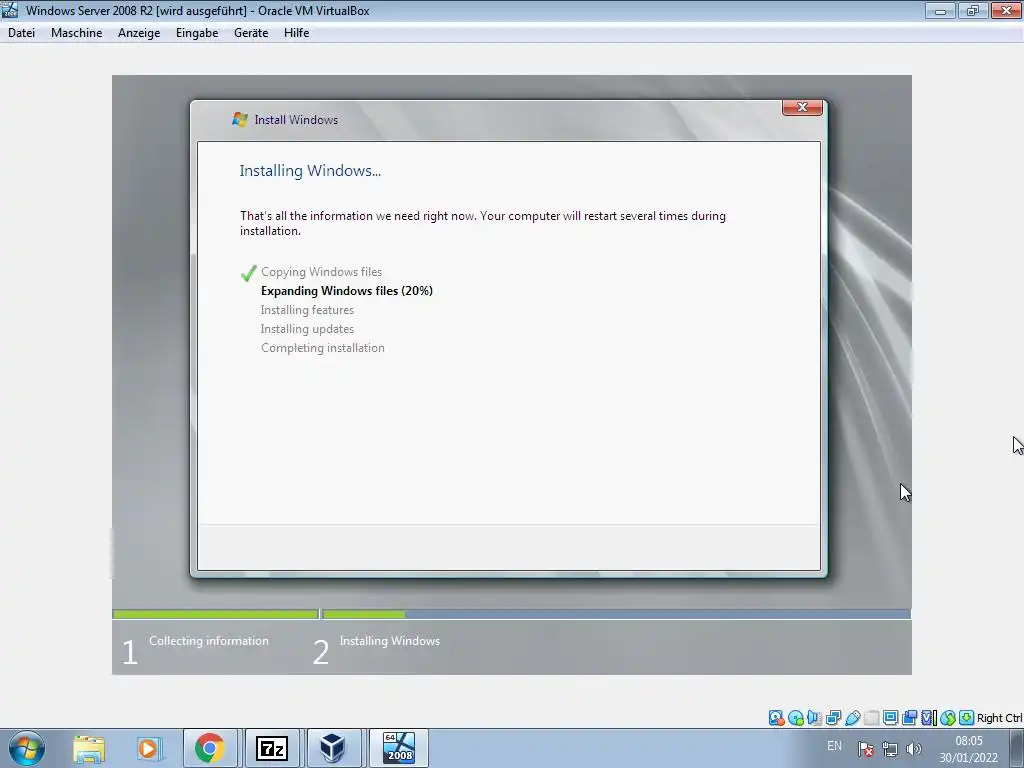This screenshot has width=1024, height=768.
Task: Click the audio status icon in VirtualBox
Action: (814, 718)
